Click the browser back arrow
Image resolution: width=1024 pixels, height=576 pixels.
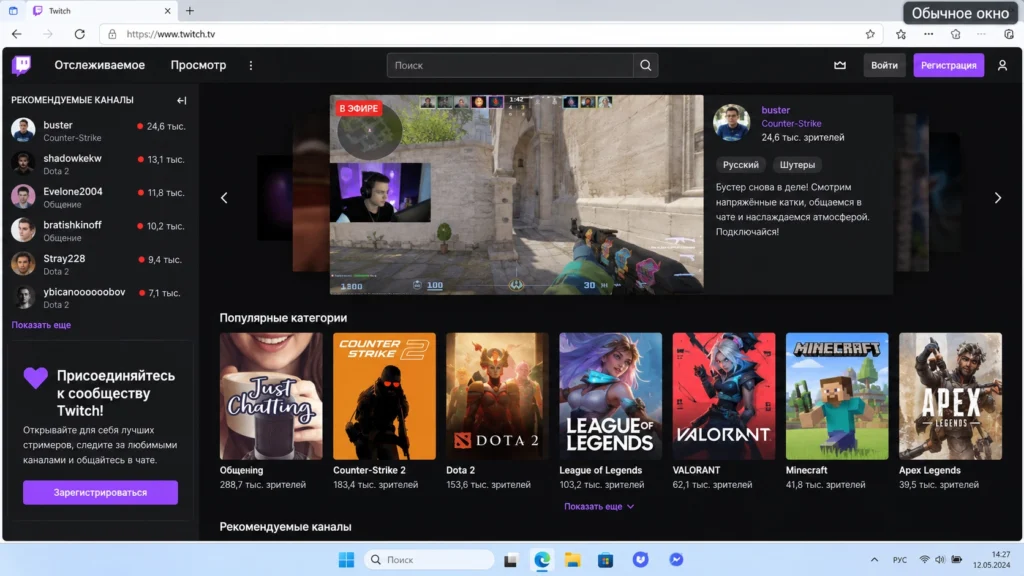point(17,34)
